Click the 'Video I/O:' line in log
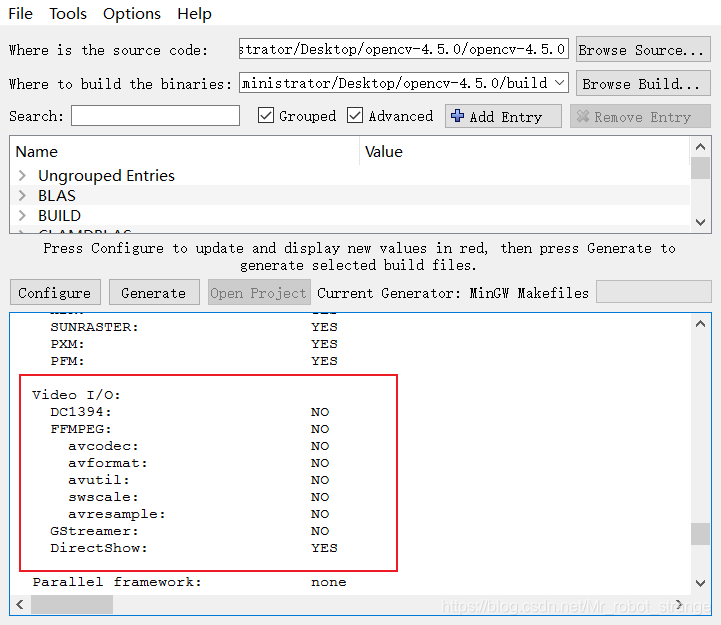721x625 pixels. [x=76, y=395]
